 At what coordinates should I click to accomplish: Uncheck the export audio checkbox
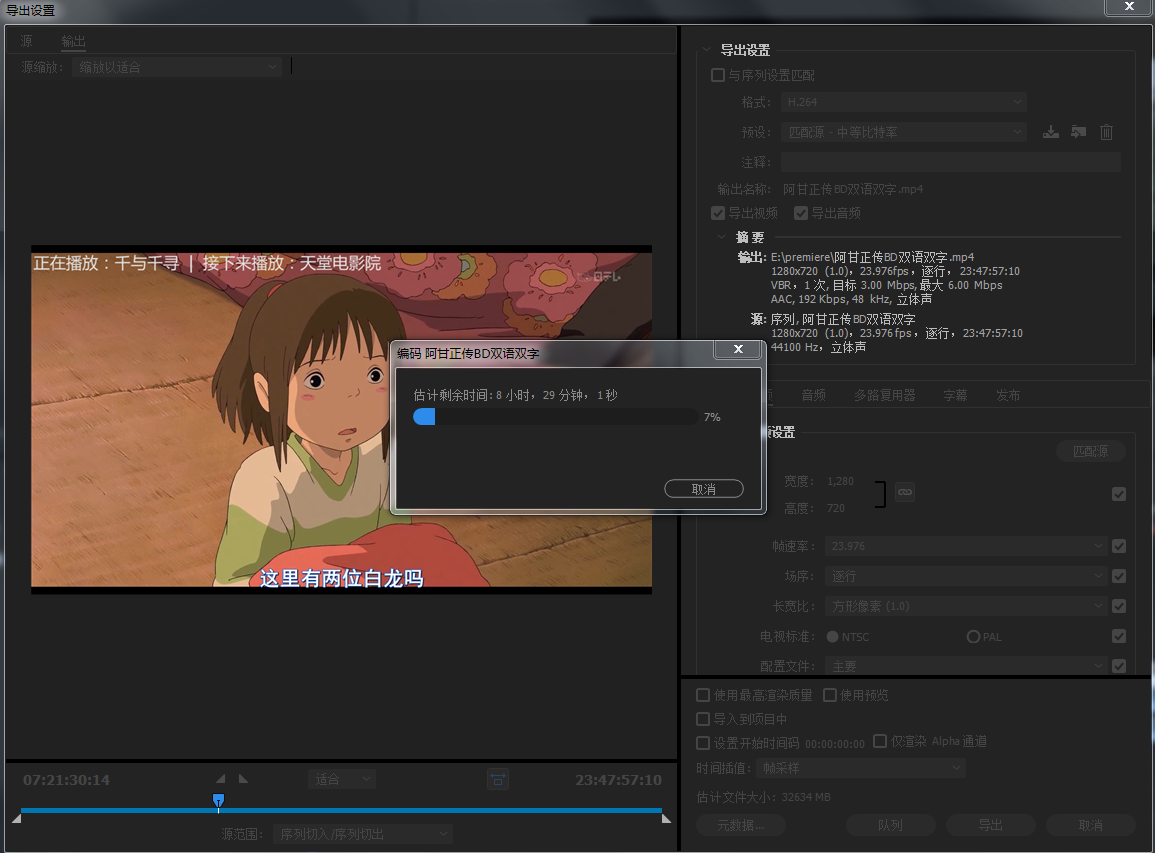click(801, 213)
